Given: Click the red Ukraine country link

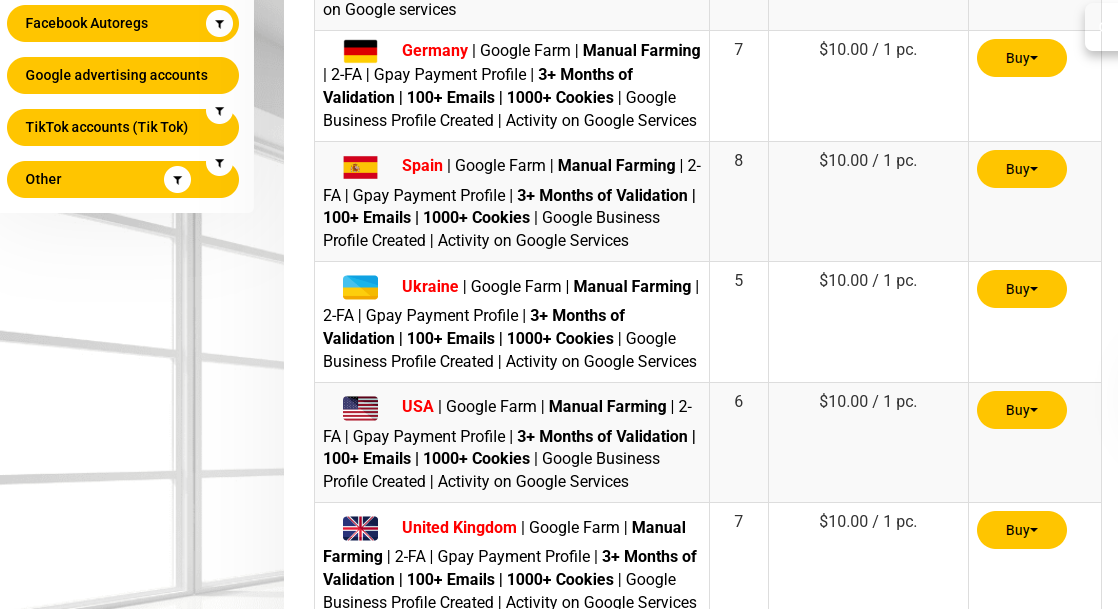Looking at the screenshot, I should [430, 287].
